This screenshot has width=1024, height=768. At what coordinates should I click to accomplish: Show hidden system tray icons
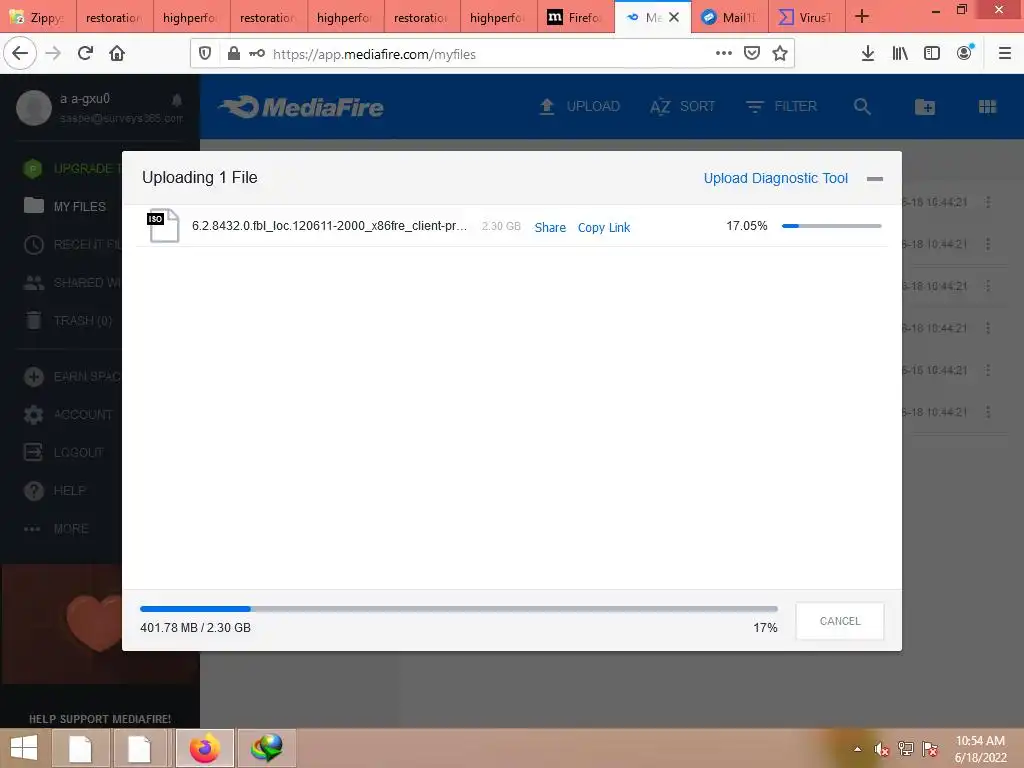click(x=857, y=749)
